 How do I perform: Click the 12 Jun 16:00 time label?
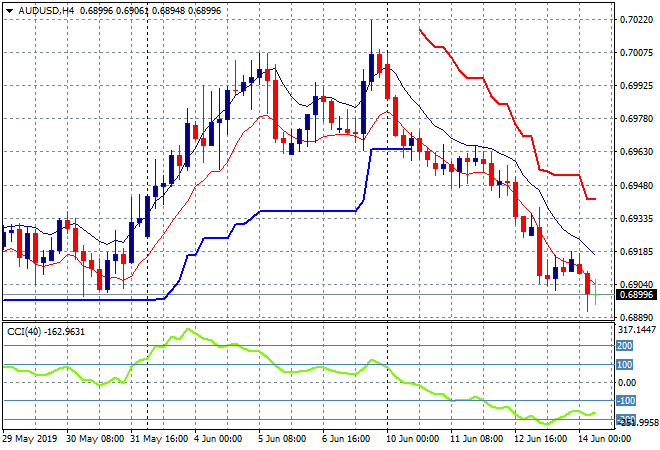(540, 439)
